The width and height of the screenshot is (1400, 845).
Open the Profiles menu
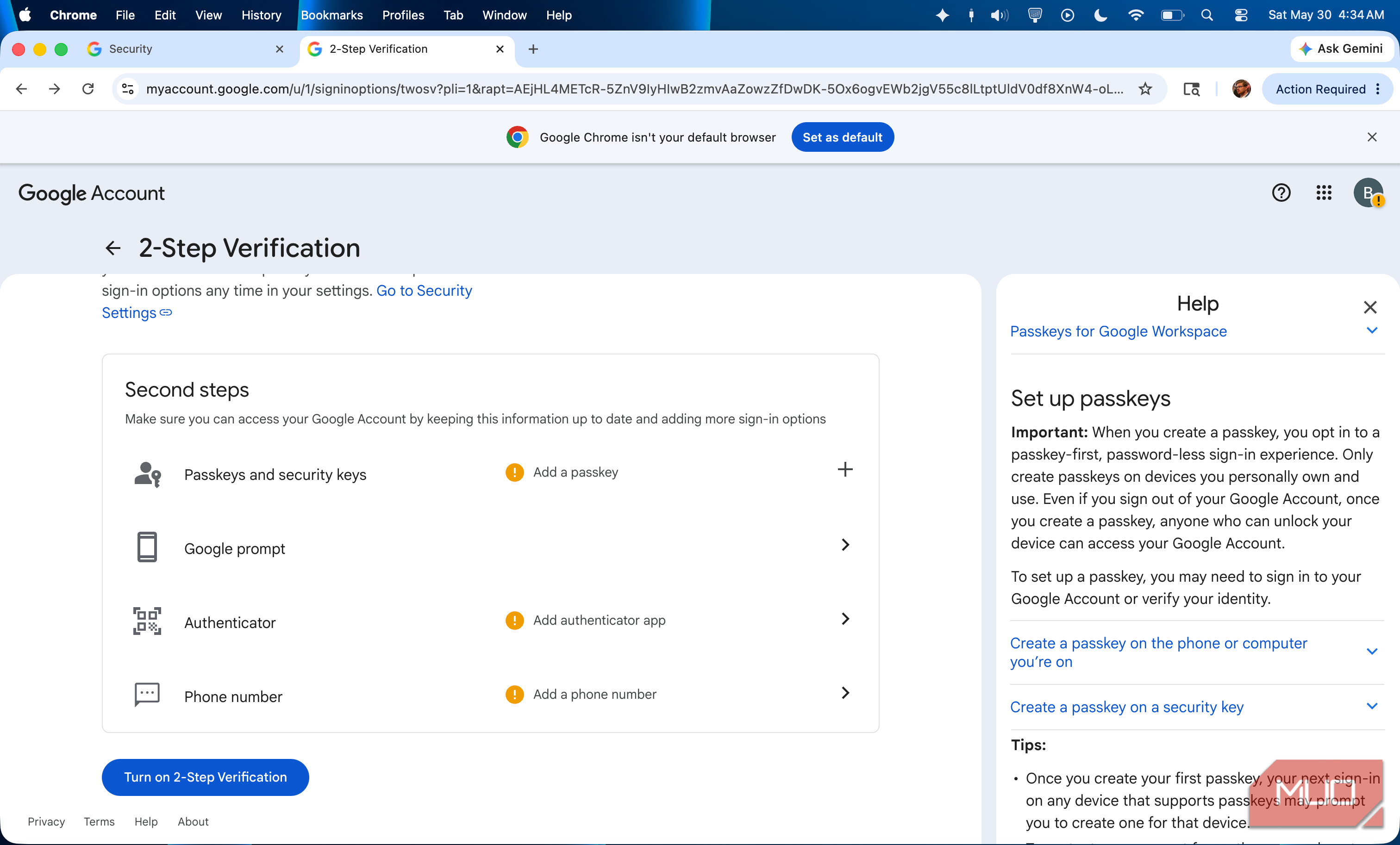pos(403,15)
